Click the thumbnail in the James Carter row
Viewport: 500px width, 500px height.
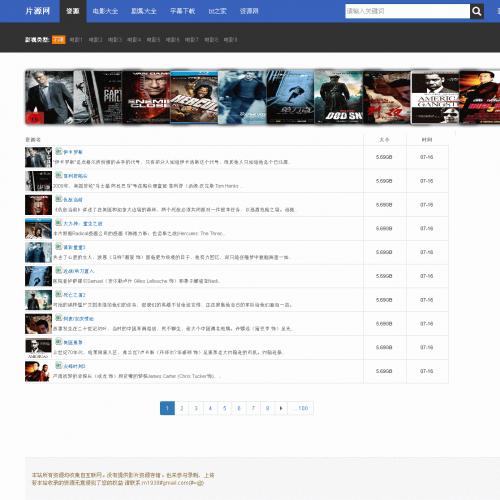click(38, 371)
